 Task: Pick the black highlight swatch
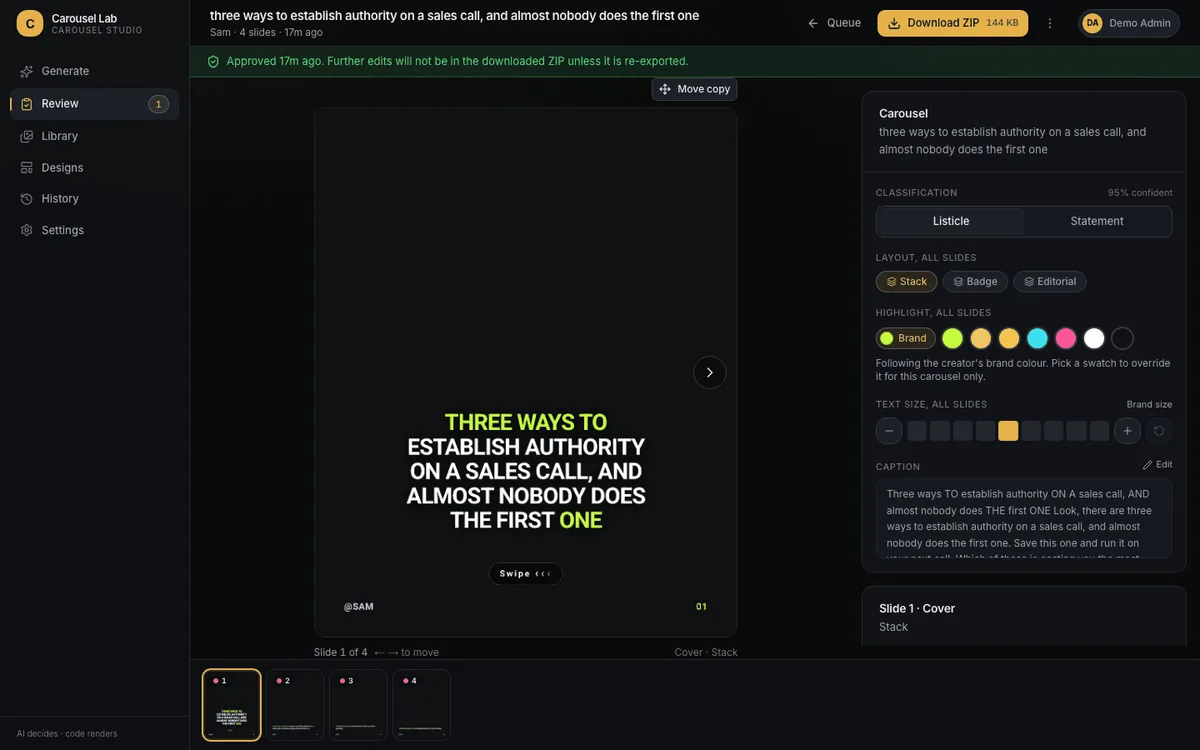point(1122,338)
